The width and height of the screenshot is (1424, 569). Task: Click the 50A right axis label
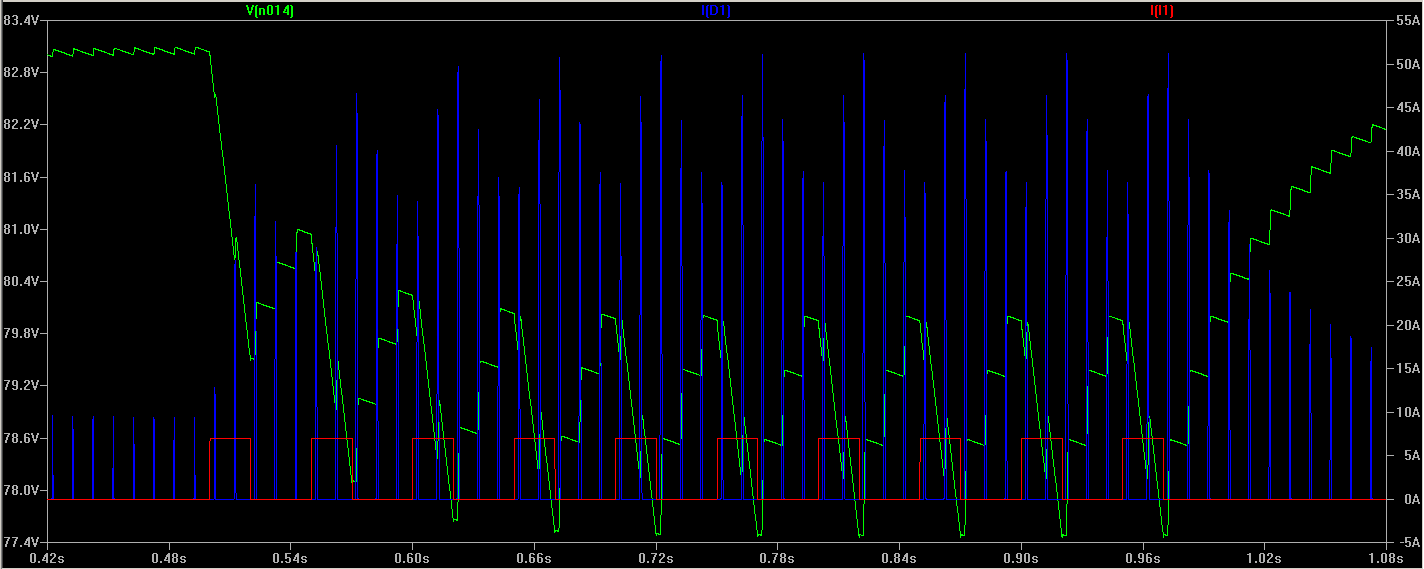tap(1408, 64)
